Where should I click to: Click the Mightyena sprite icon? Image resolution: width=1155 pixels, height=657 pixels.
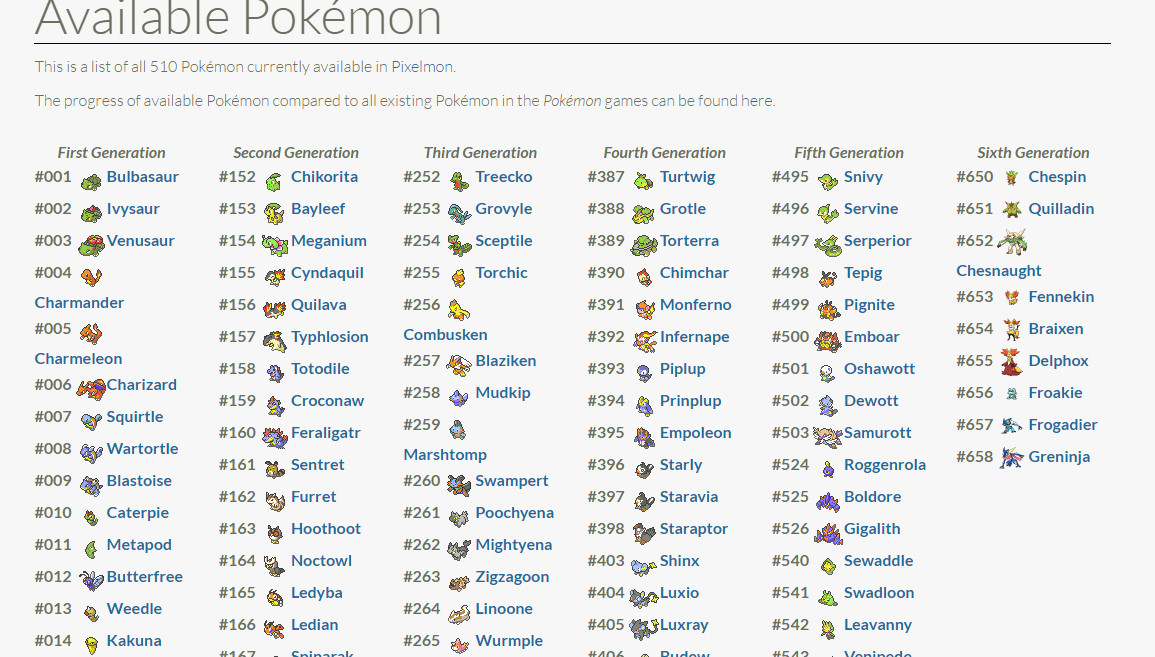coord(459,549)
